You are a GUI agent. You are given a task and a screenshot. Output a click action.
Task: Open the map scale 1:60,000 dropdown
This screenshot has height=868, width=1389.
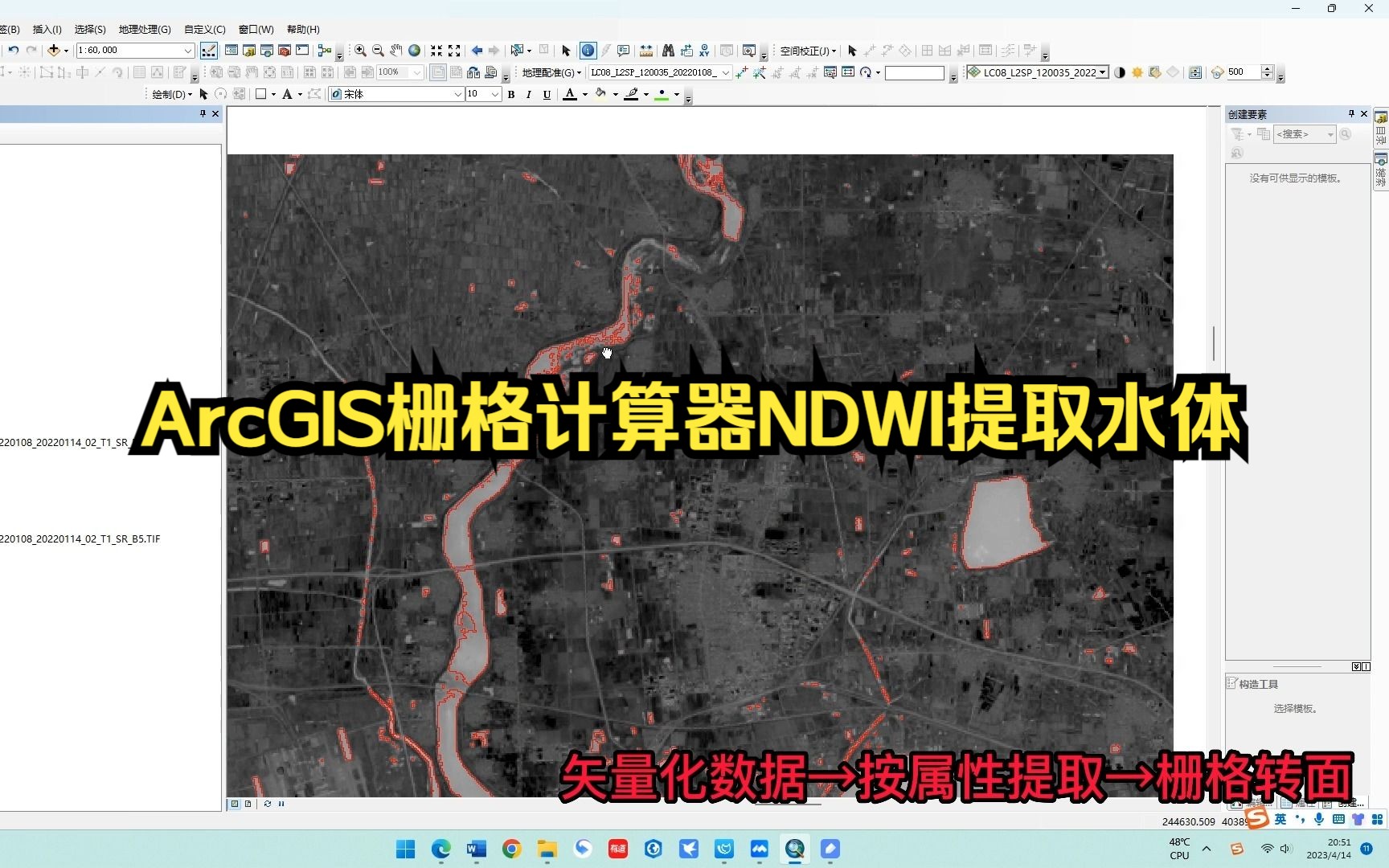point(188,51)
